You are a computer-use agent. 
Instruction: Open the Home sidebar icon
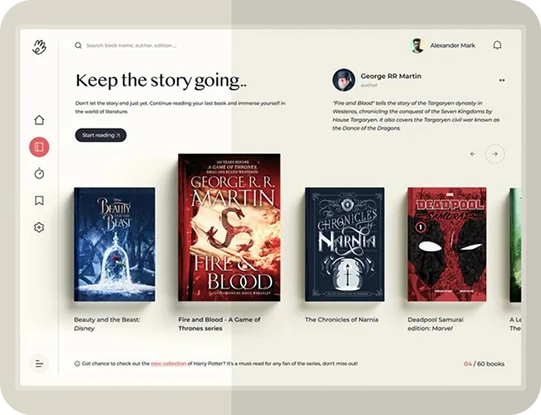pos(39,120)
